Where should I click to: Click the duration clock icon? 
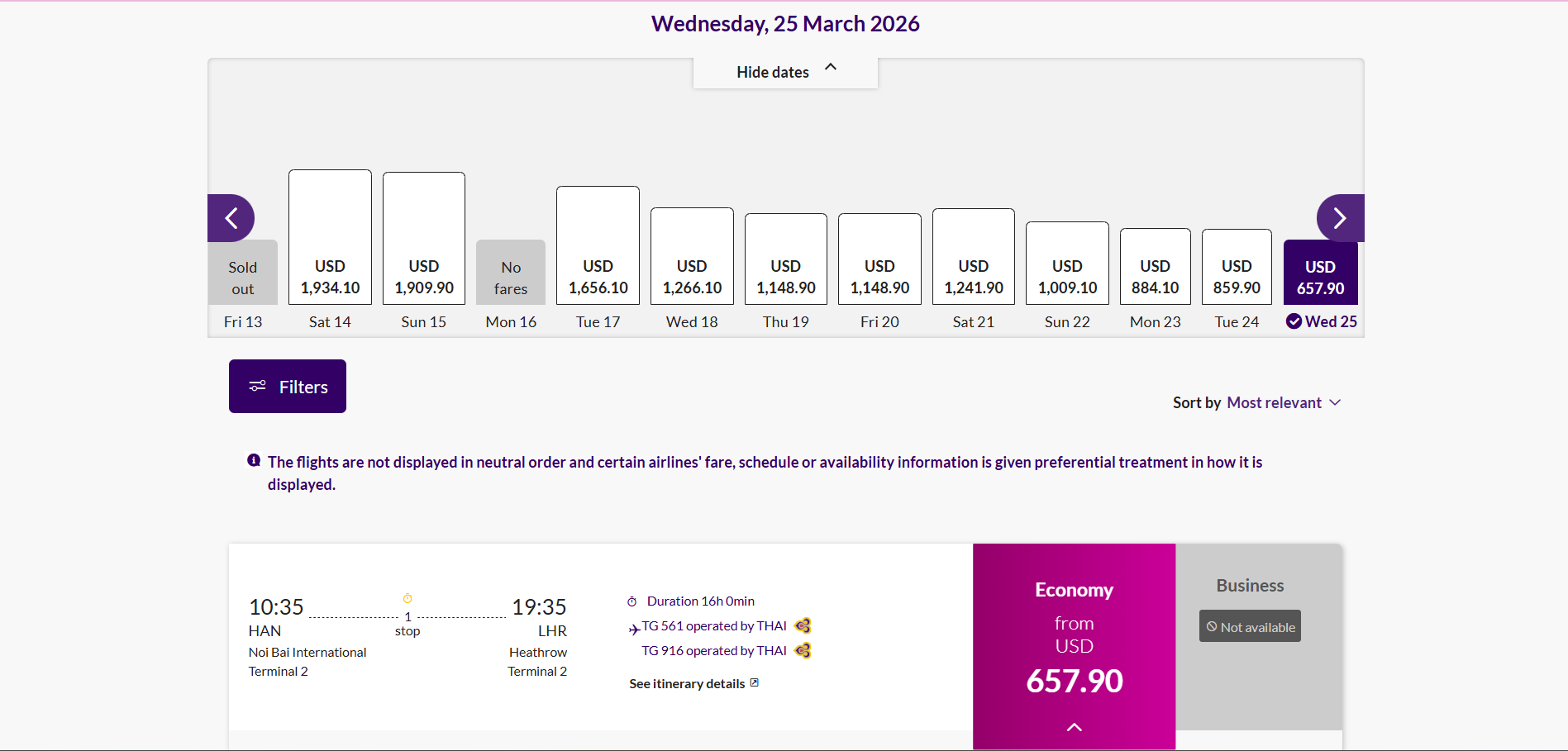(x=632, y=601)
